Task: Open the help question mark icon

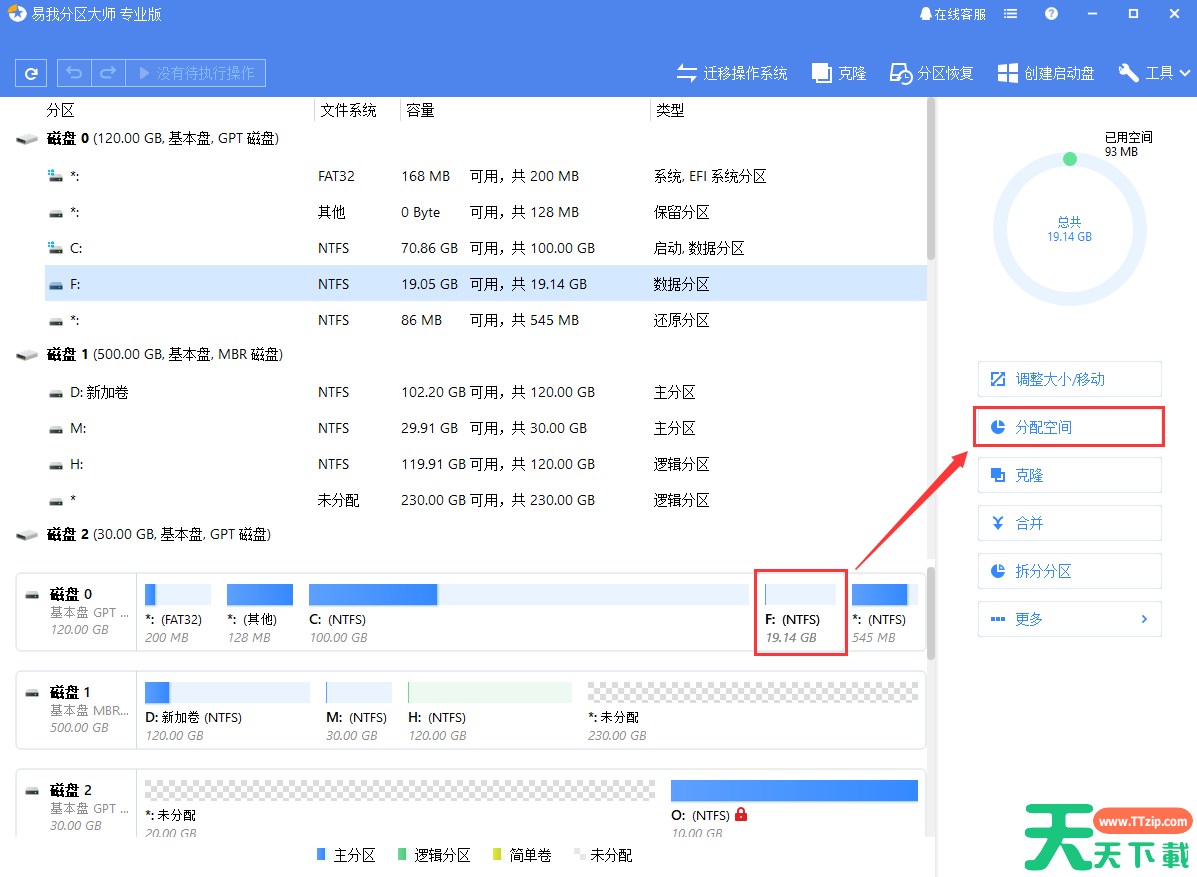Action: click(1051, 14)
